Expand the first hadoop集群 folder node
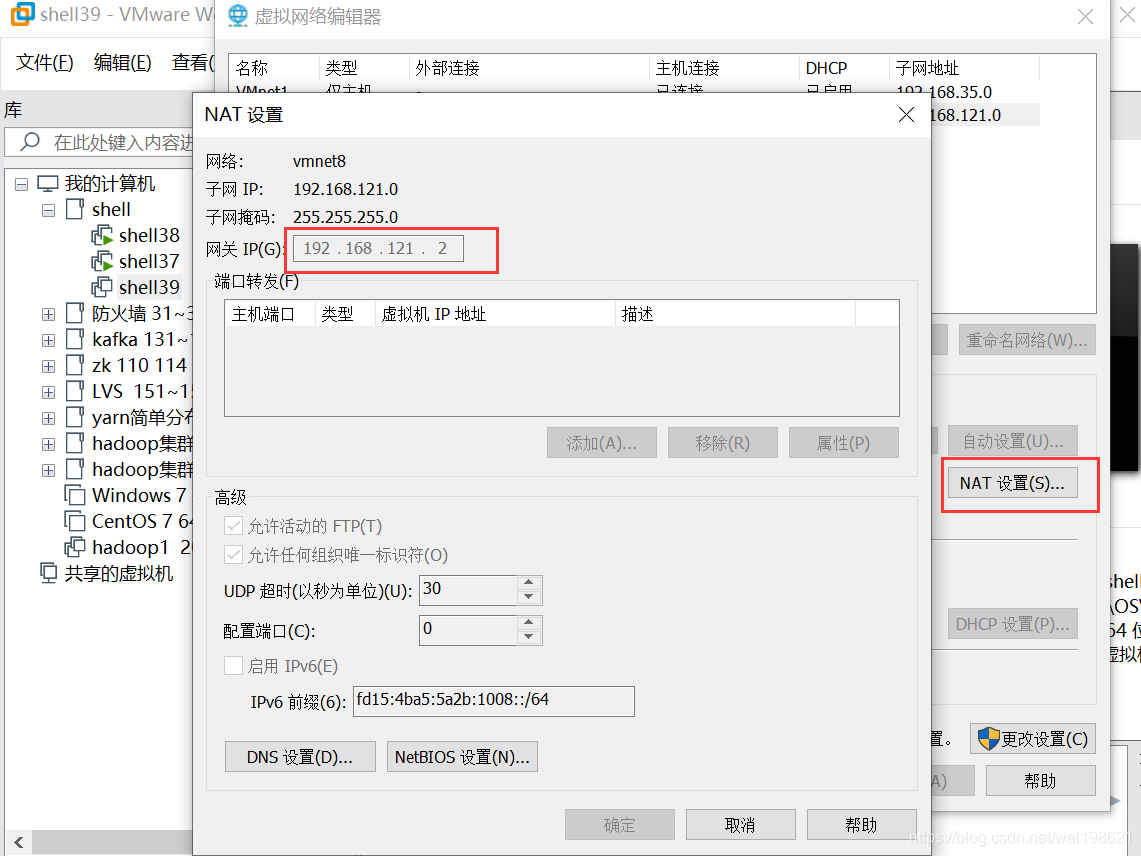1141x856 pixels. point(48,445)
